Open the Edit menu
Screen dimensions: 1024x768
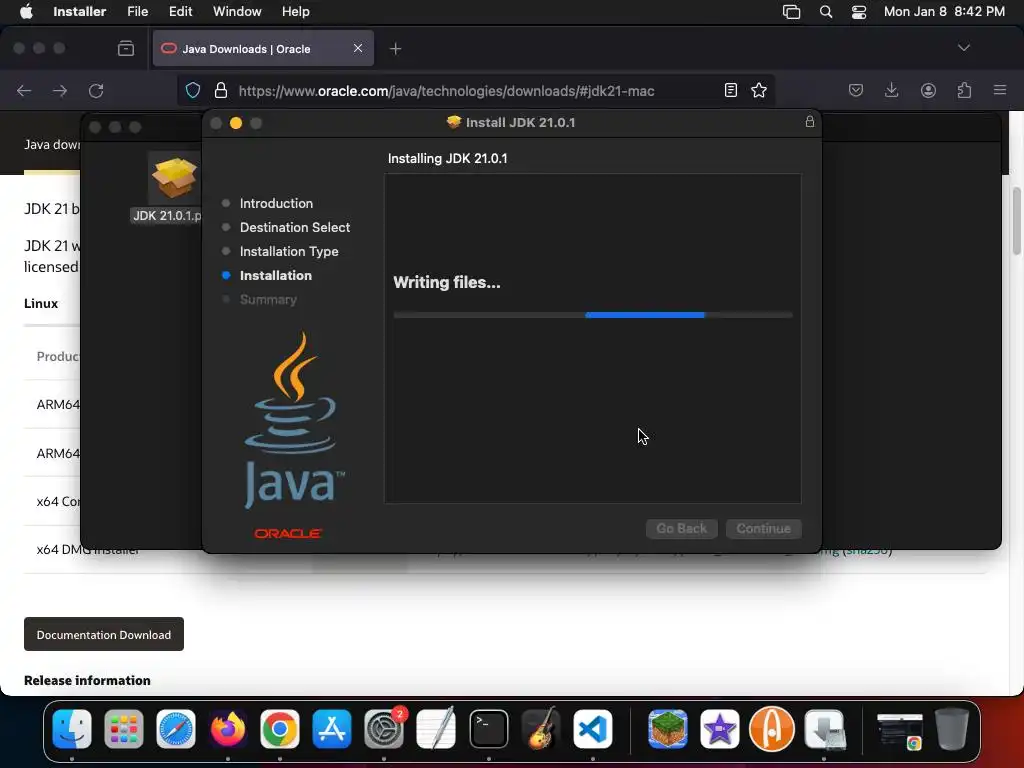coord(180,12)
